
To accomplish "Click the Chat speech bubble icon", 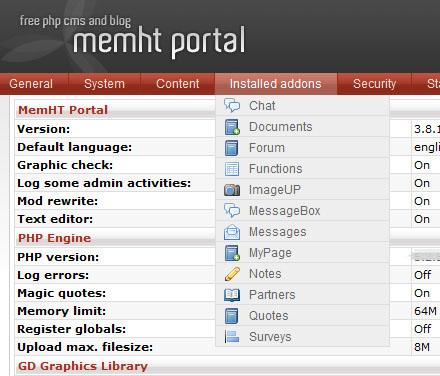I will (x=232, y=105).
